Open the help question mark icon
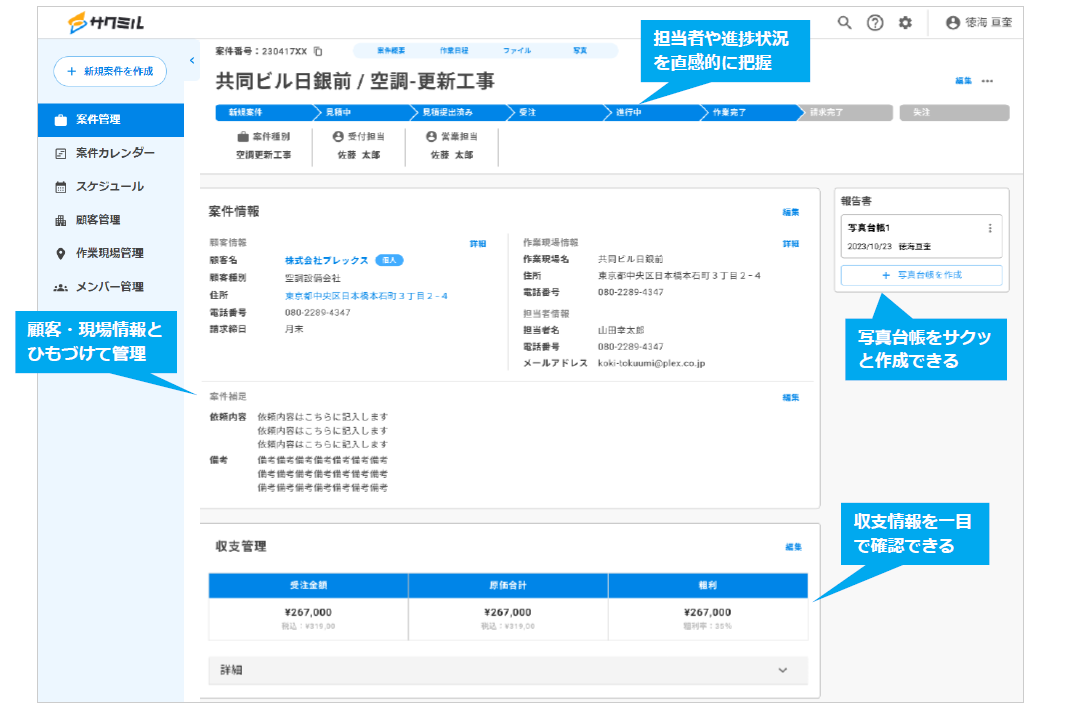Image resolution: width=1075 pixels, height=705 pixels. [875, 23]
